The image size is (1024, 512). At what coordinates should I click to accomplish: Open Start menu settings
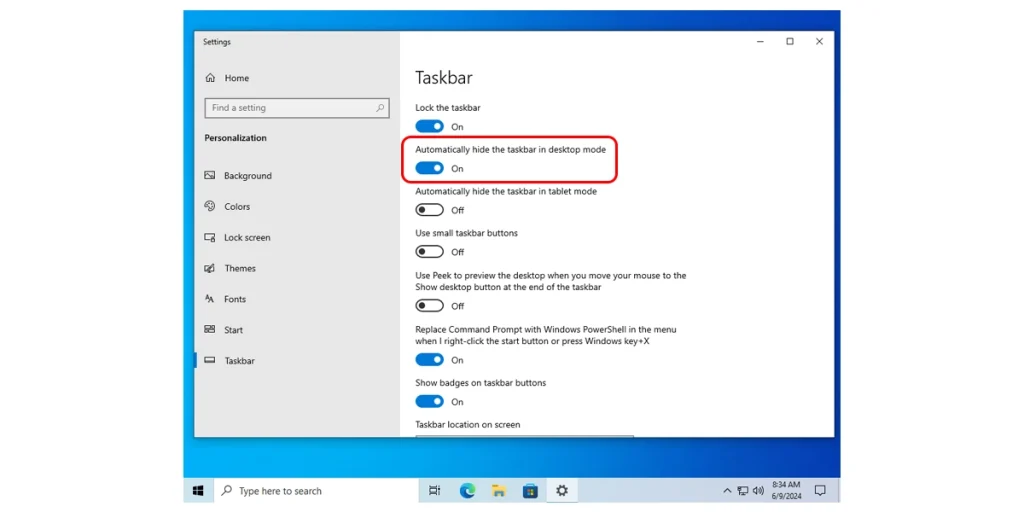coord(224,330)
